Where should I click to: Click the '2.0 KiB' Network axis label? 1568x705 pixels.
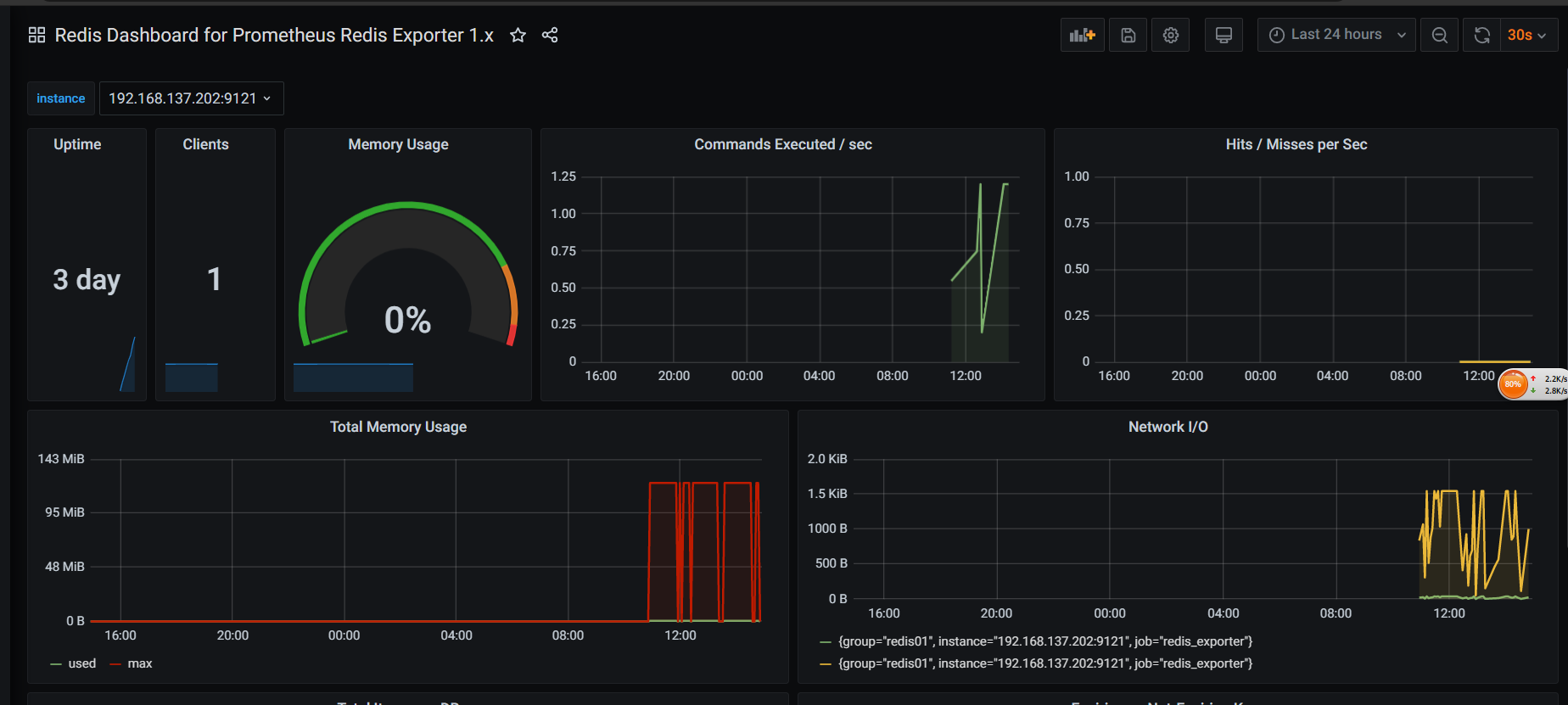click(827, 459)
